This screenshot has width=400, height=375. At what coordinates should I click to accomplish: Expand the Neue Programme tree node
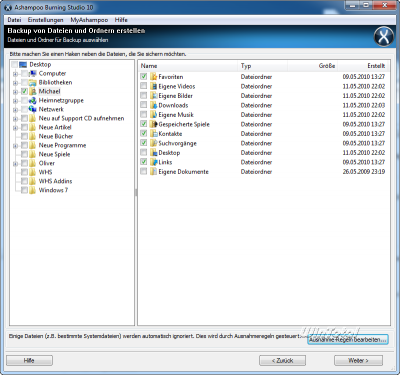[15, 146]
